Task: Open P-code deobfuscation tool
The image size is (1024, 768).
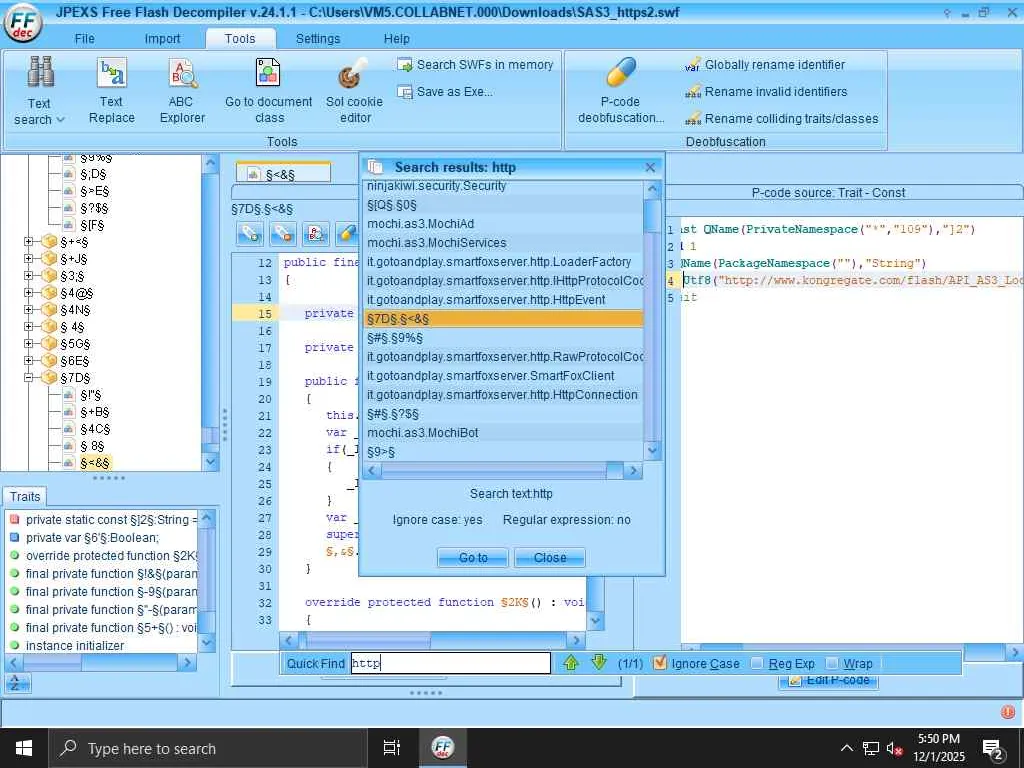Action: tap(620, 91)
